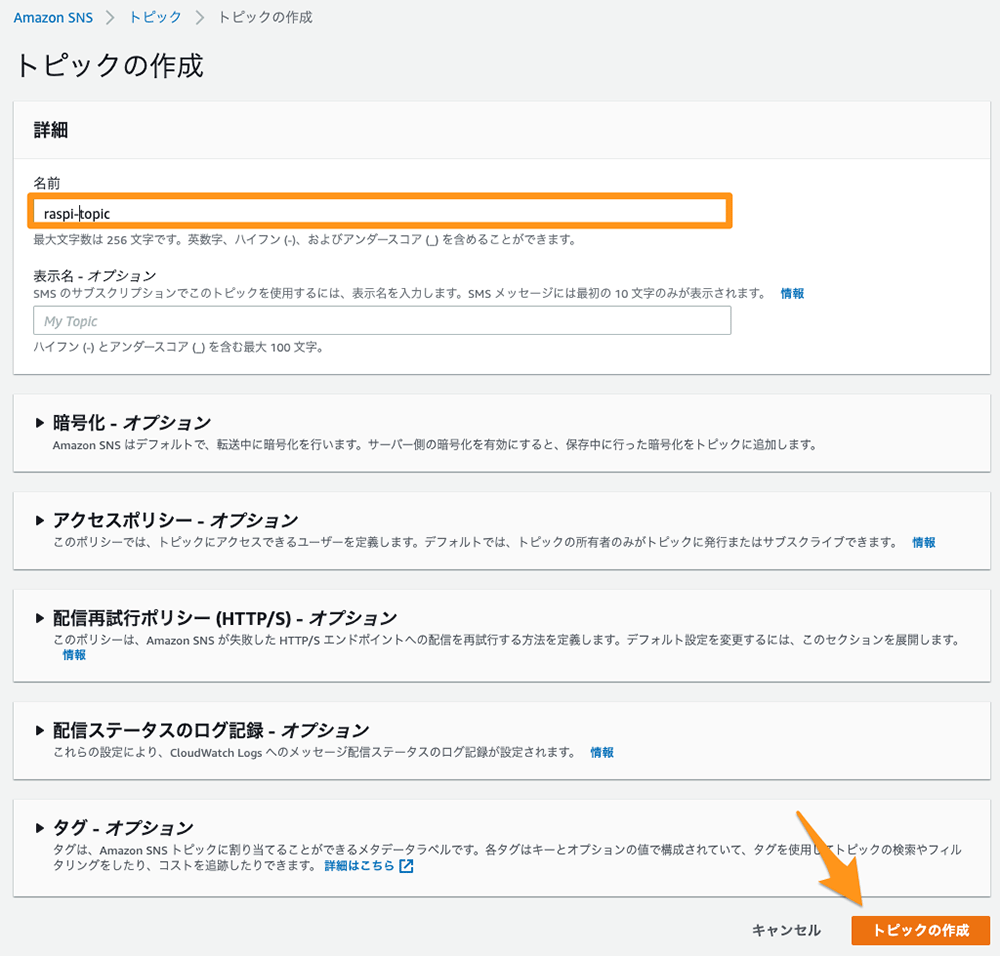Click the キャンセル button
The height and width of the screenshot is (956, 1000).
[786, 929]
